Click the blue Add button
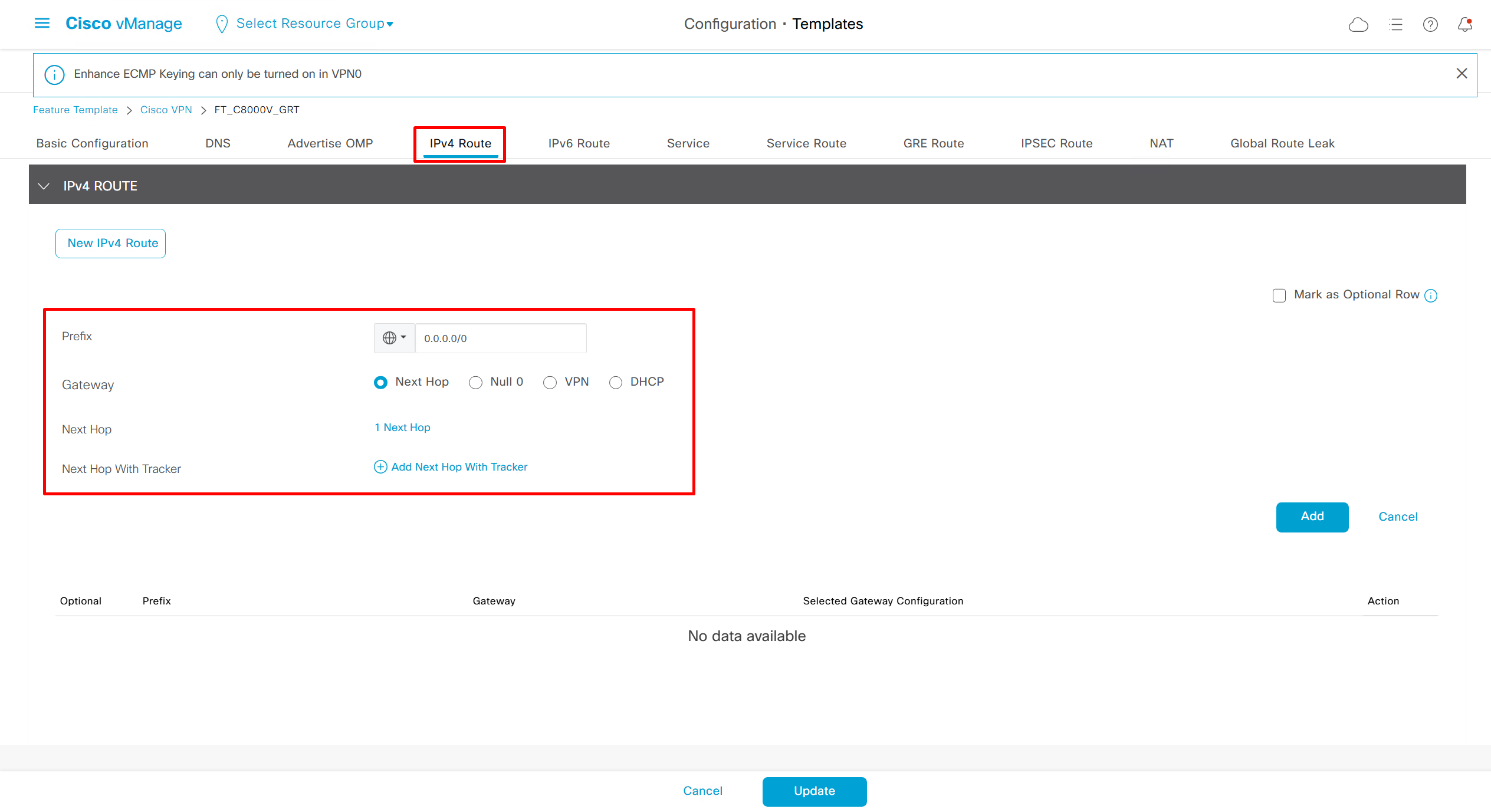1491x812 pixels. (1312, 517)
